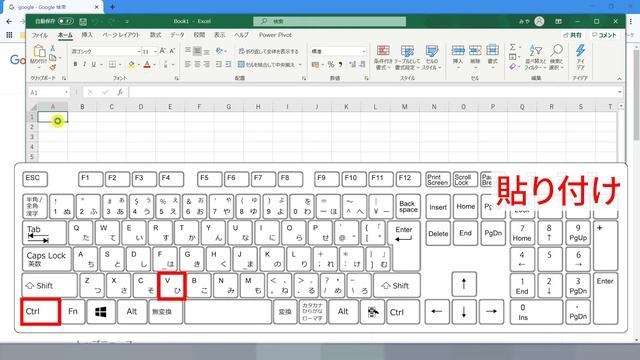Open the Power Pivot tab
This screenshot has width=640, height=360.
coord(275,35)
